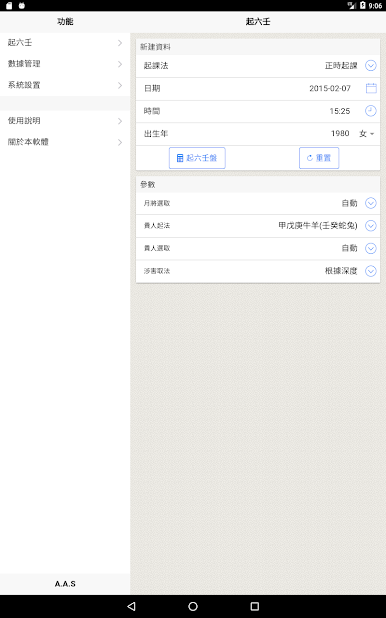Open the 系統設置 menu item
Image resolution: width=386 pixels, height=618 pixels.
point(65,85)
